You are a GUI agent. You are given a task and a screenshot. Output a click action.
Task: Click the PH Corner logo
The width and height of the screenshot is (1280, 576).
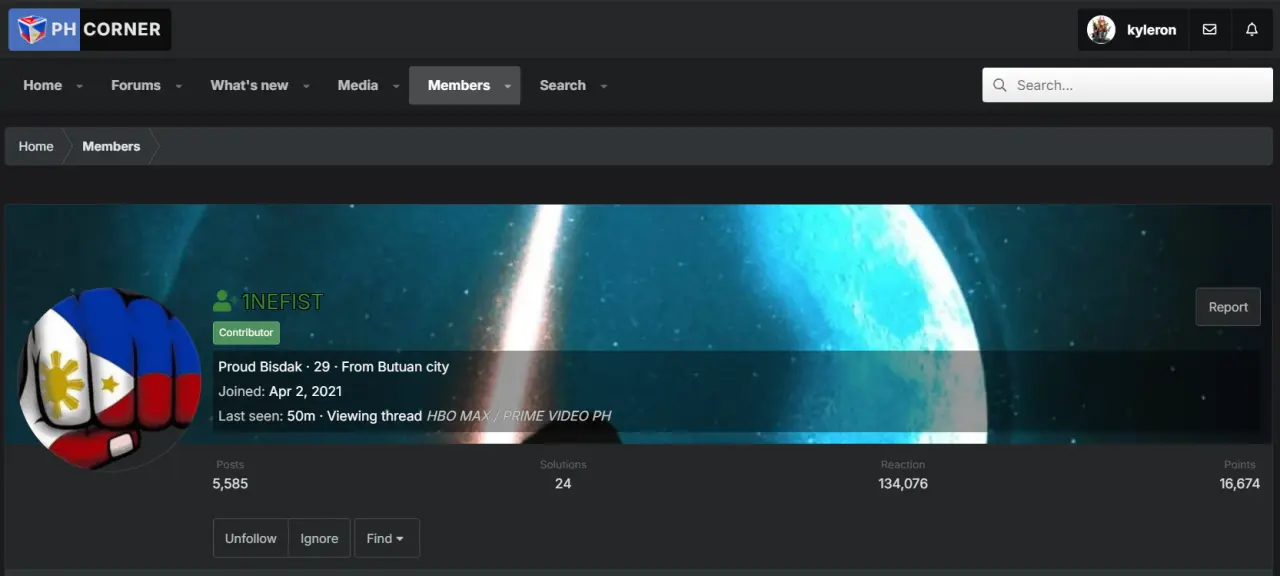(89, 30)
